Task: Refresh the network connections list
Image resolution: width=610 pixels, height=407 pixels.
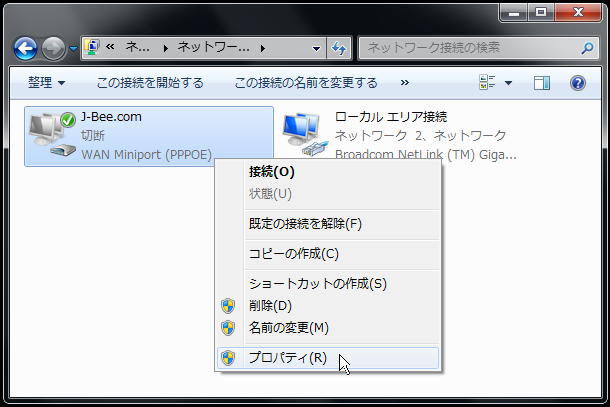Action: [339, 48]
